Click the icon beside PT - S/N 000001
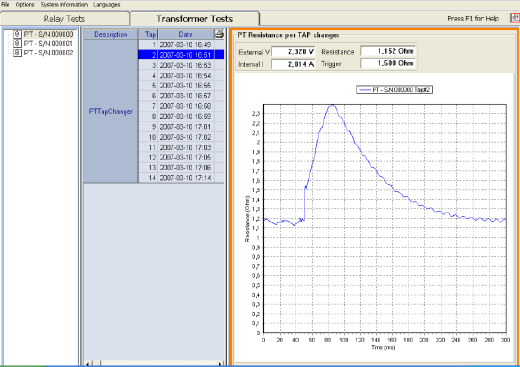Screen dimensions: 520x367 (17, 43)
